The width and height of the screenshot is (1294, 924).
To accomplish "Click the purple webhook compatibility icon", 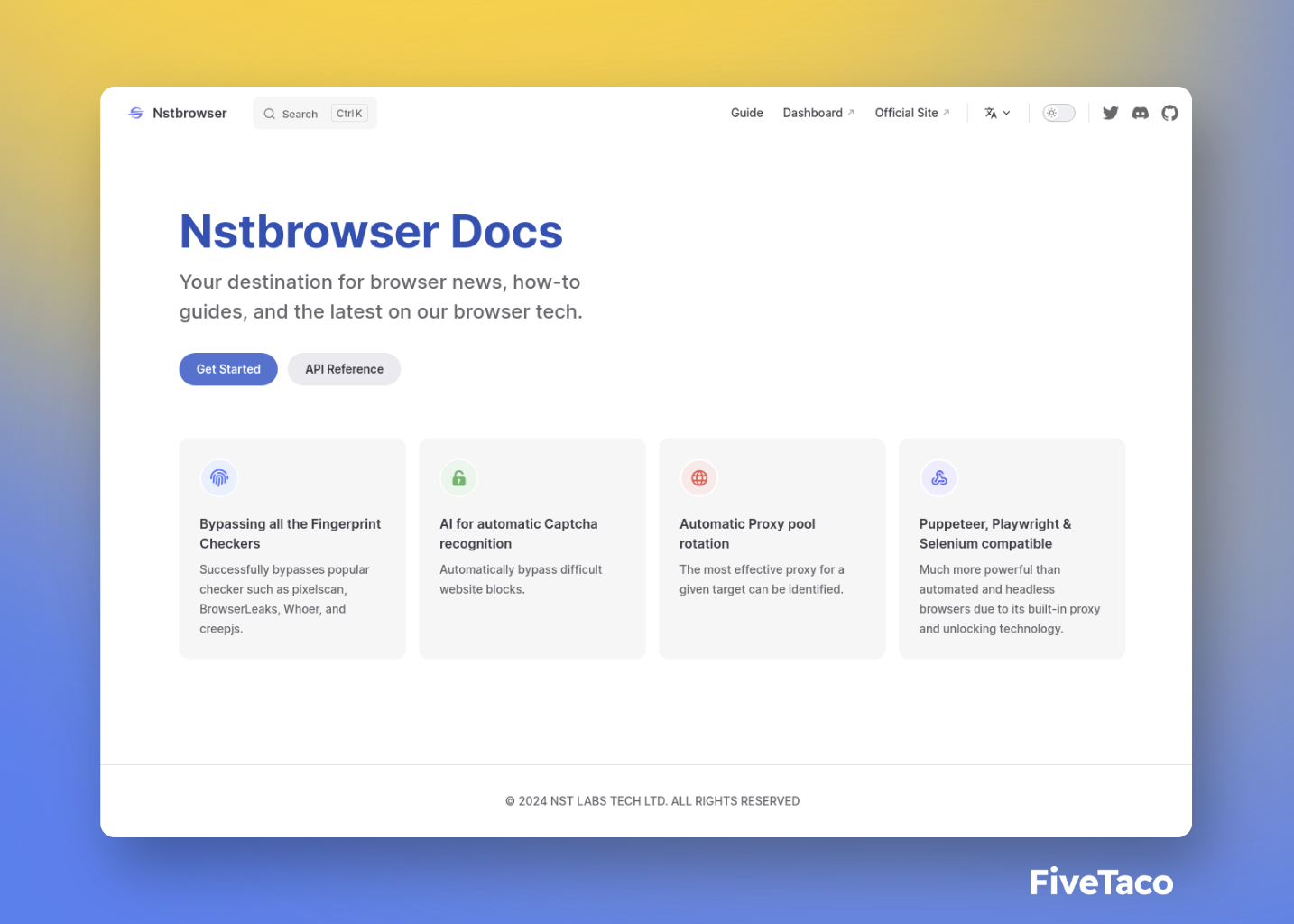I will coord(939,478).
